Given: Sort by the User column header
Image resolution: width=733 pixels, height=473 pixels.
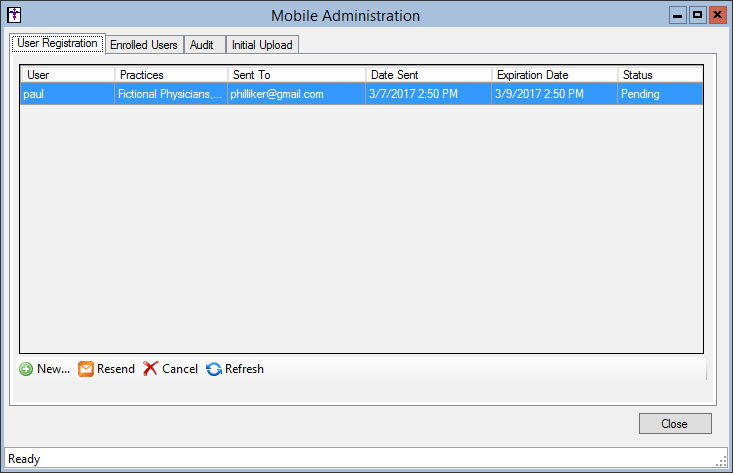Looking at the screenshot, I should point(66,75).
